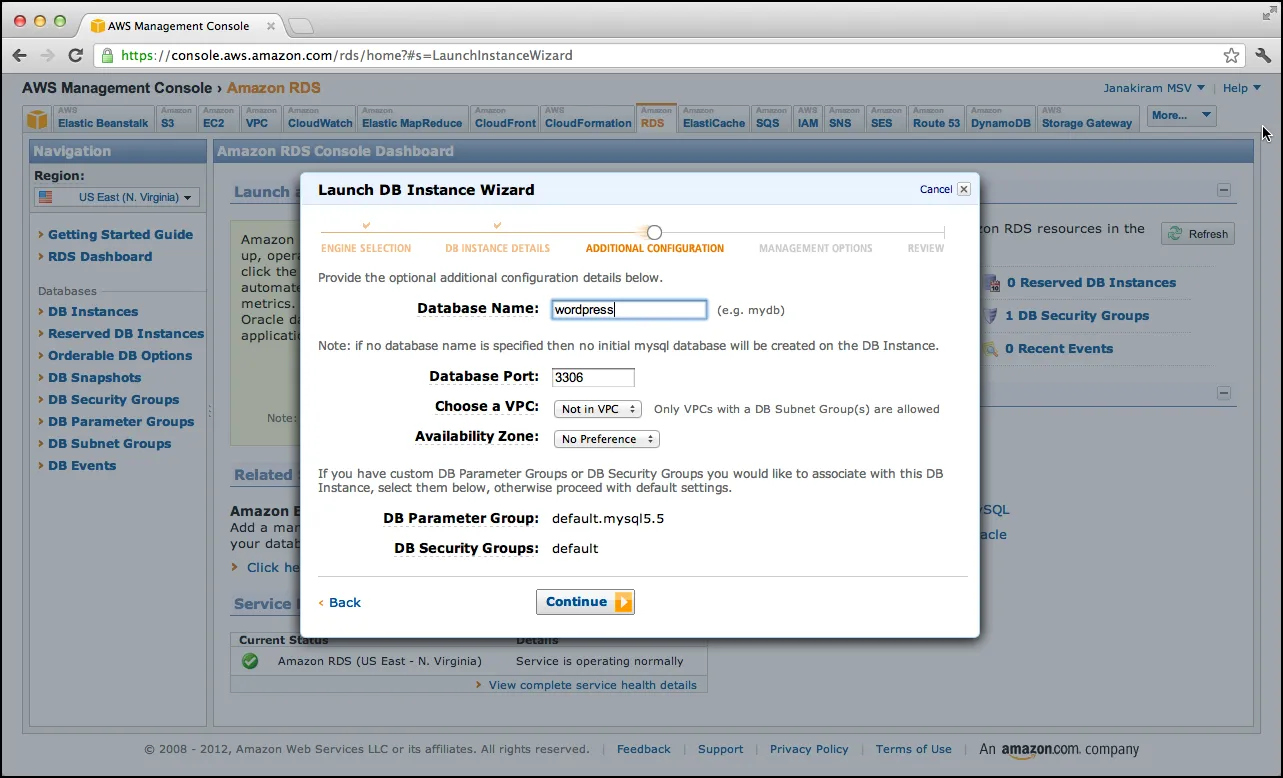Screen dimensions: 1283x778
Task: Open the CloudFront service tab
Action: [x=505, y=118]
